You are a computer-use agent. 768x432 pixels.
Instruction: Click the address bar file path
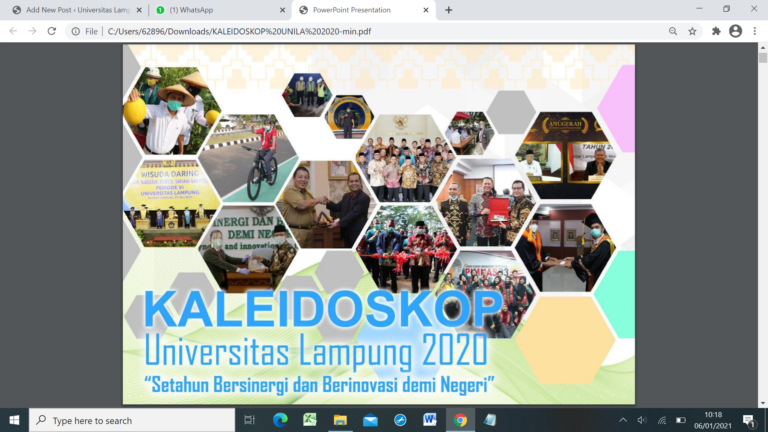tap(239, 31)
